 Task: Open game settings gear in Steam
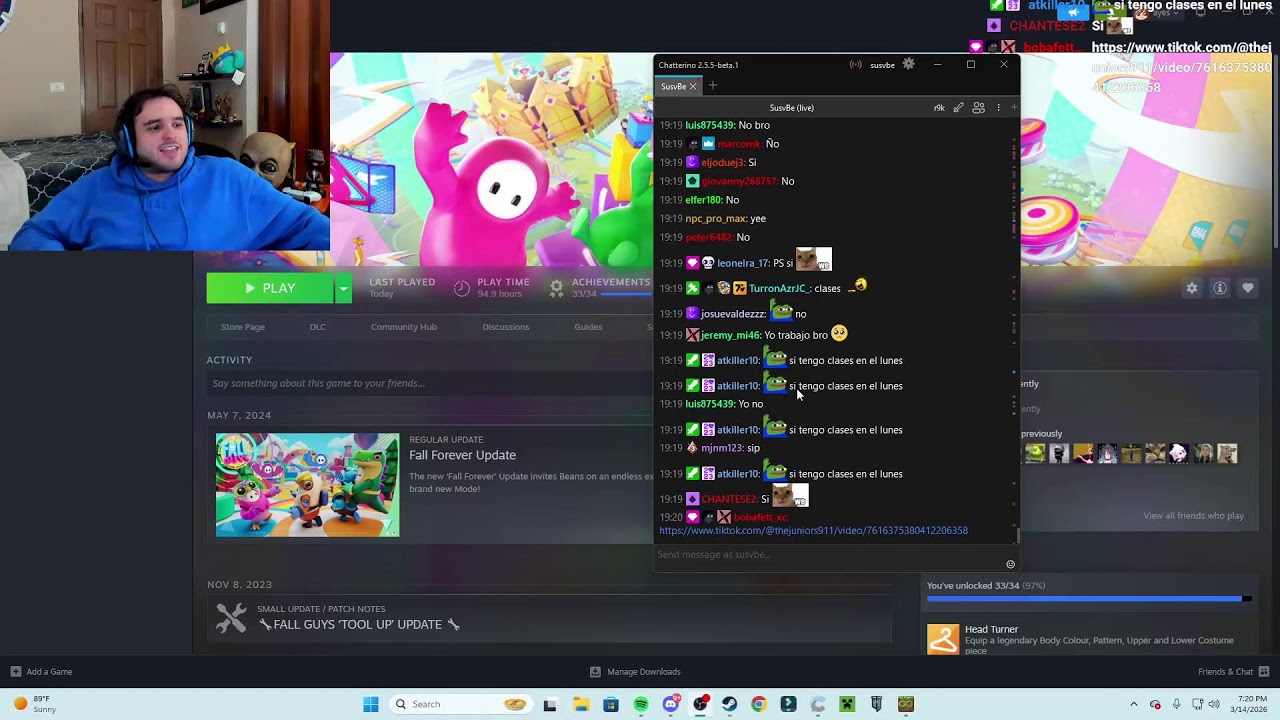coord(1192,288)
